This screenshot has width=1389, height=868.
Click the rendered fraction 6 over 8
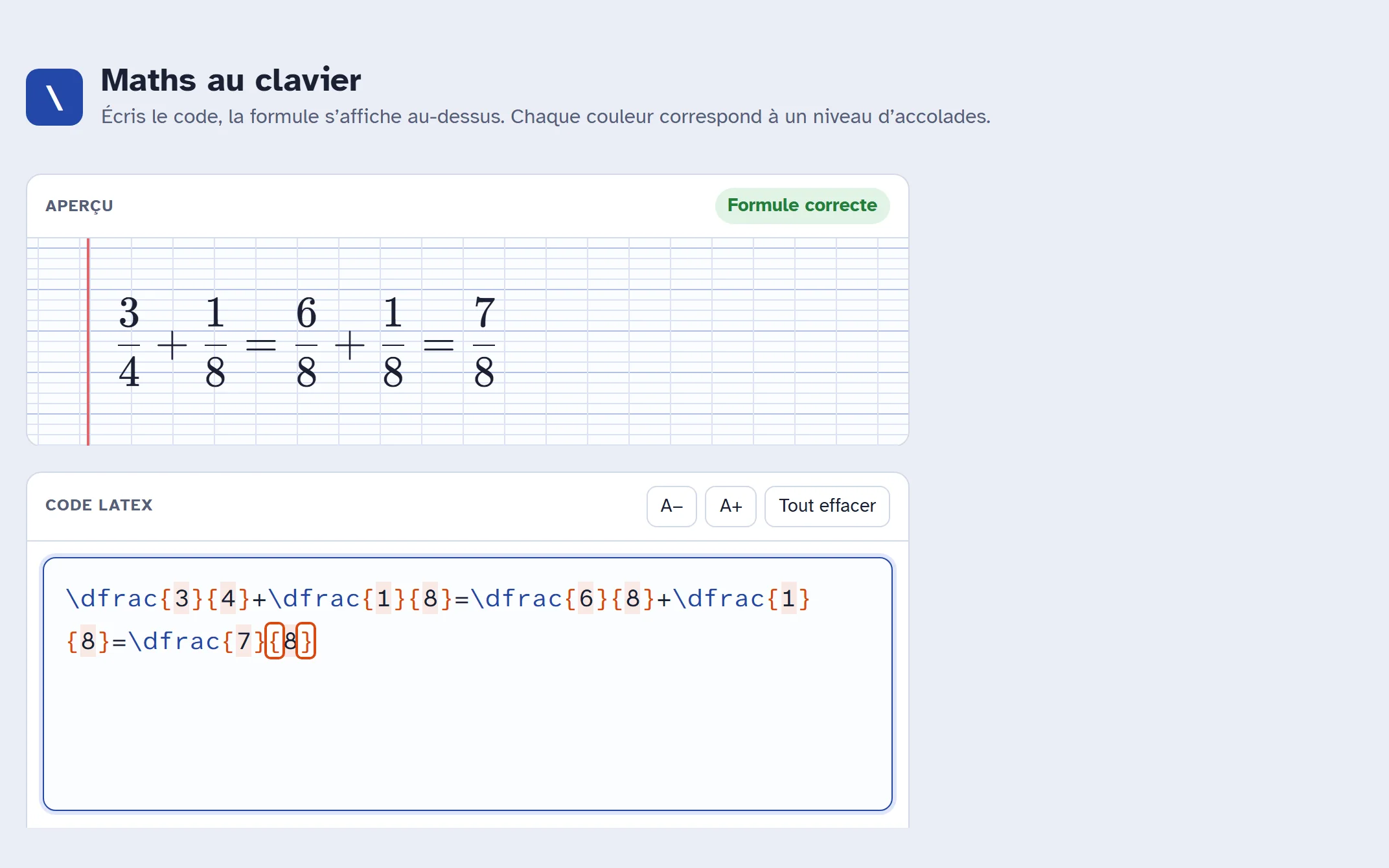point(306,343)
